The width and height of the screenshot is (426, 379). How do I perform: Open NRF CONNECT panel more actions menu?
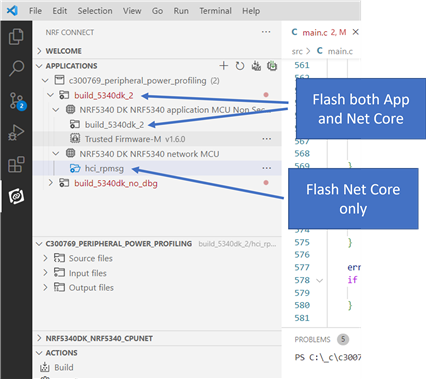pos(266,32)
